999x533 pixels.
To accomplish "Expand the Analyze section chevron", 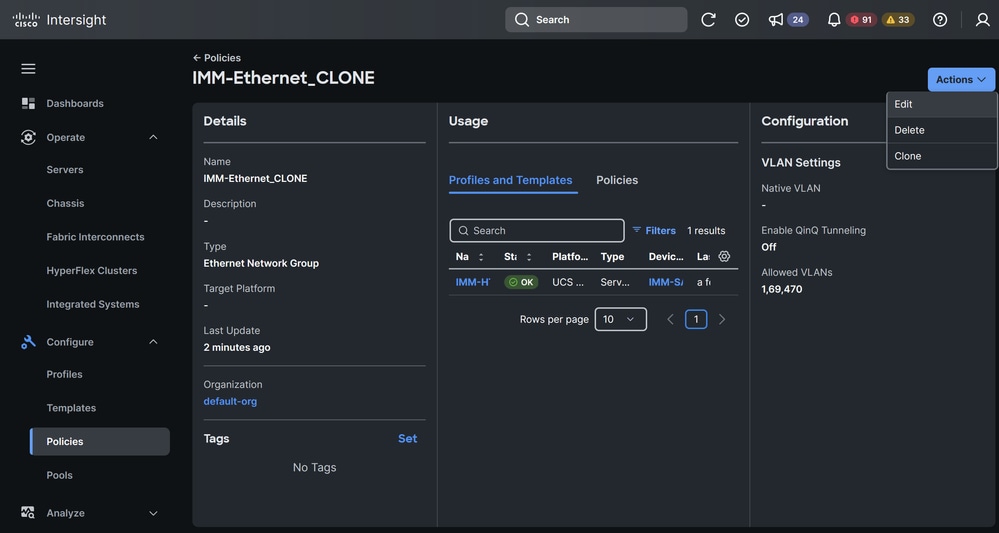I will pyautogui.click(x=153, y=513).
